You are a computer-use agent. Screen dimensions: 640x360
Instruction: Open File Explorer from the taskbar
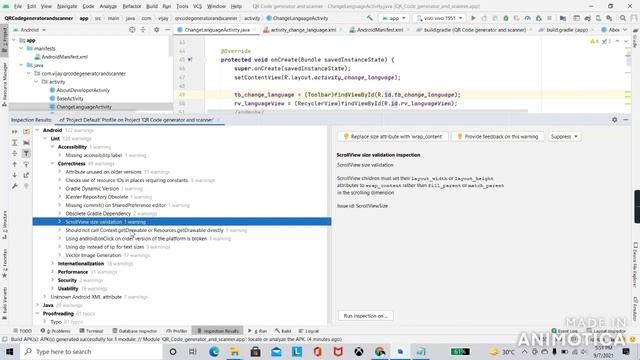pyautogui.click(x=235, y=351)
